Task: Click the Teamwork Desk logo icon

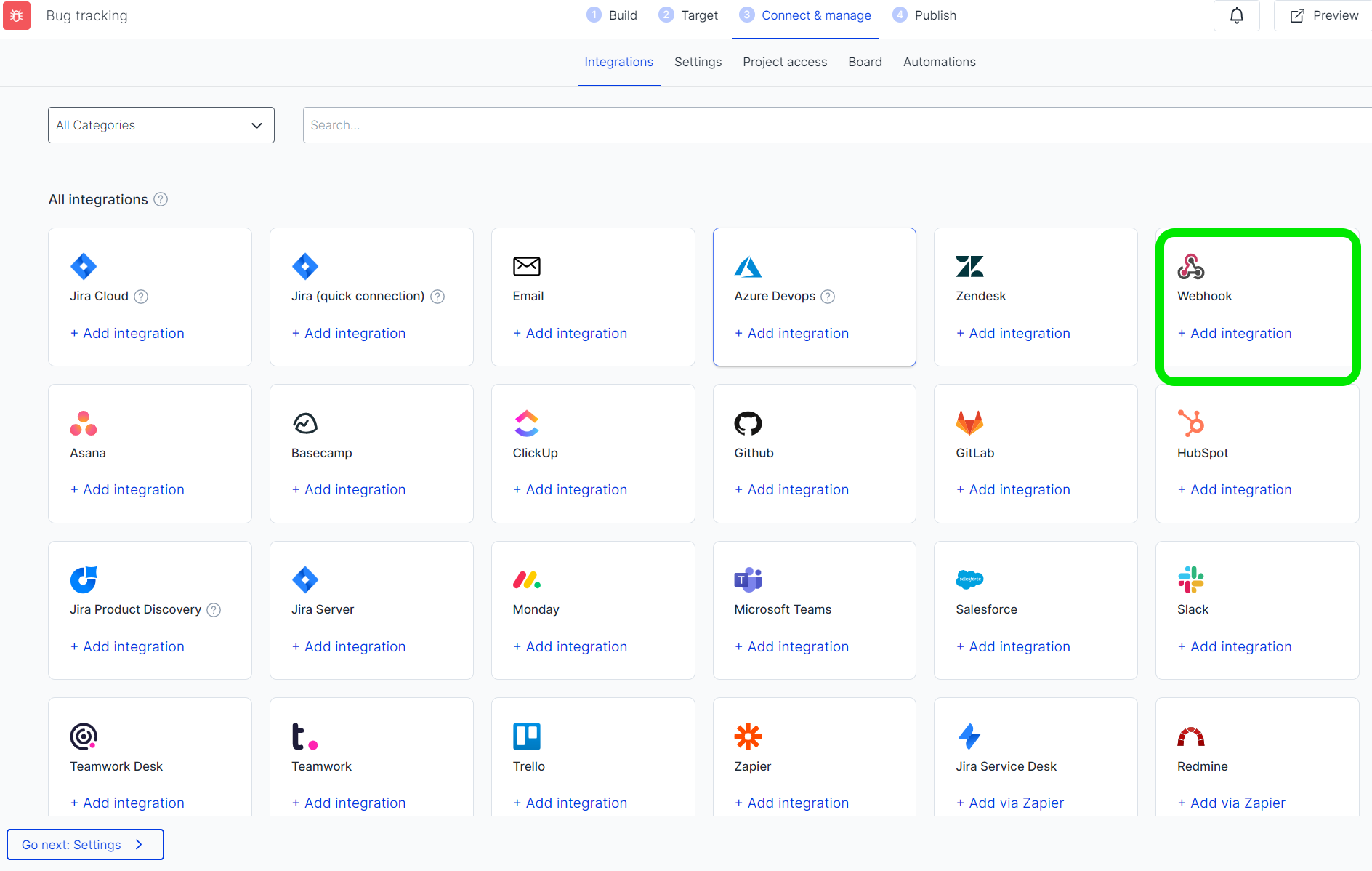Action: pos(84,736)
